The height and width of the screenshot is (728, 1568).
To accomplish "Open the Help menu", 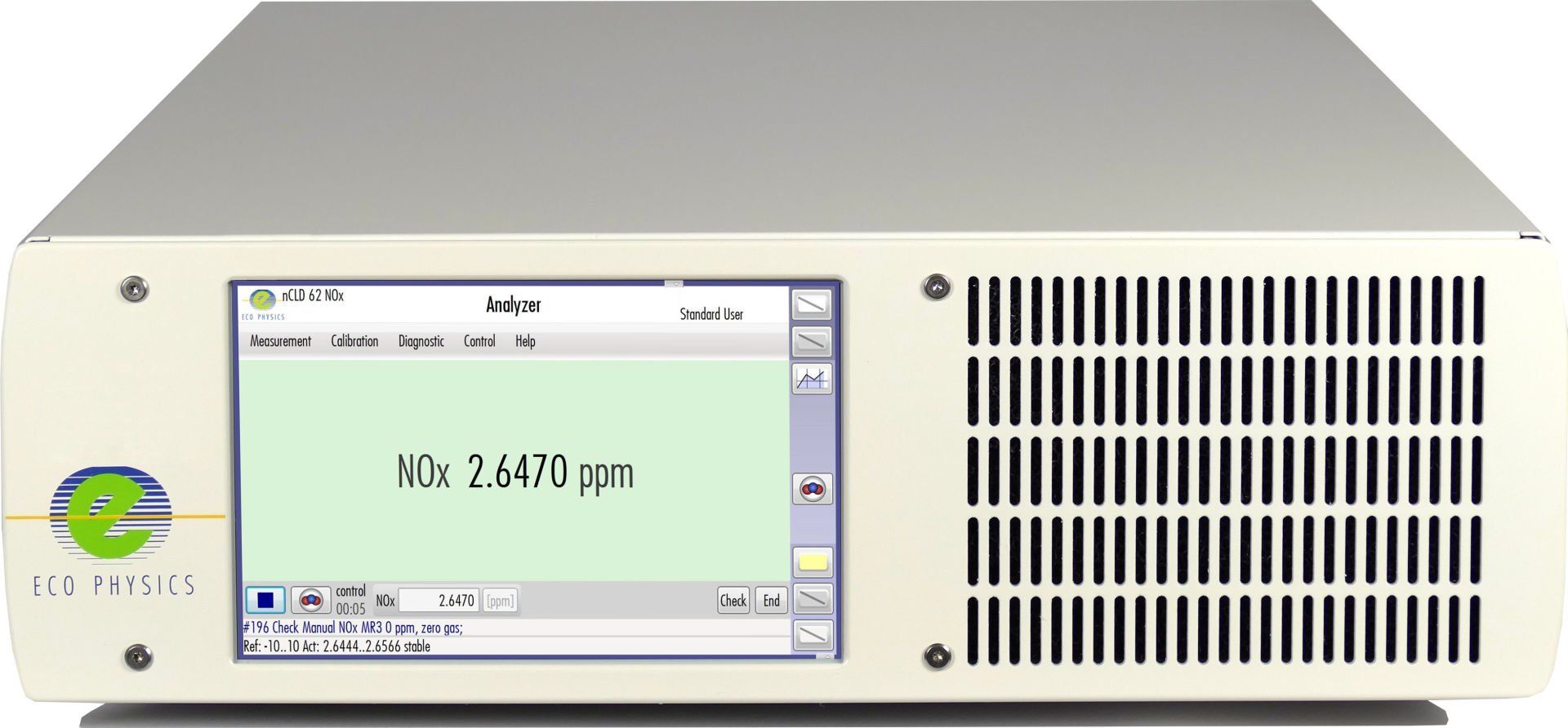I will pyautogui.click(x=525, y=341).
